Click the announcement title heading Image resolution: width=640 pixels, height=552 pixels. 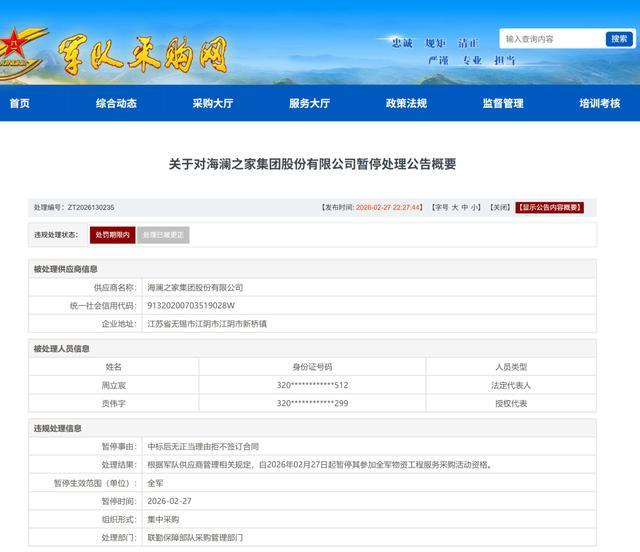pyautogui.click(x=312, y=164)
